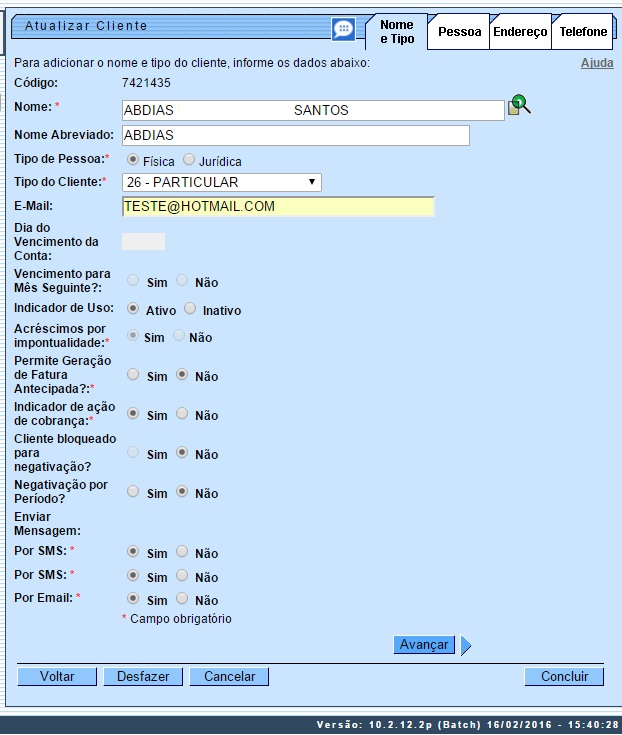622x735 pixels.
Task: Click the Ajuda help link
Action: (x=597, y=63)
